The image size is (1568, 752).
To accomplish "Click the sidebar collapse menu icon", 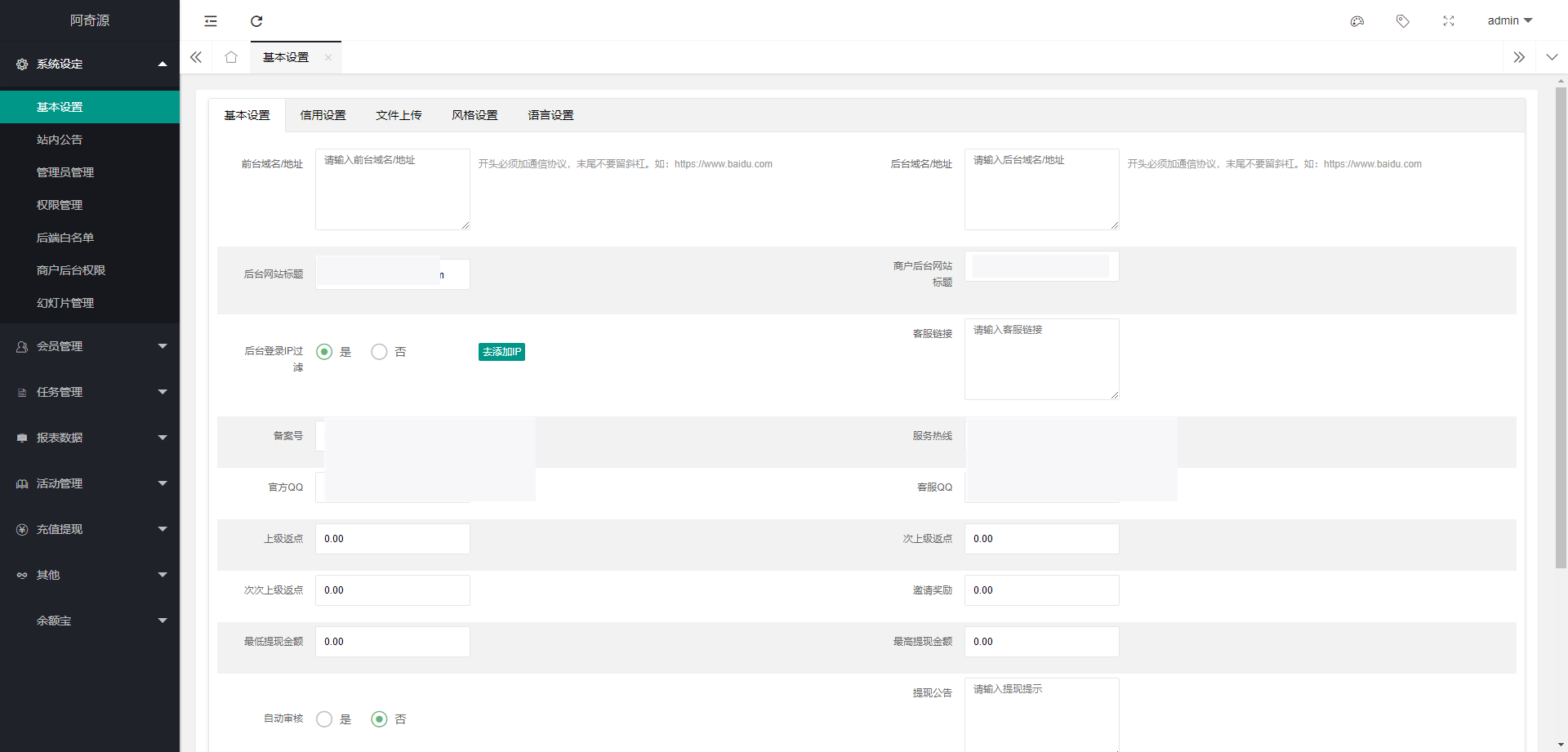I will click(211, 21).
